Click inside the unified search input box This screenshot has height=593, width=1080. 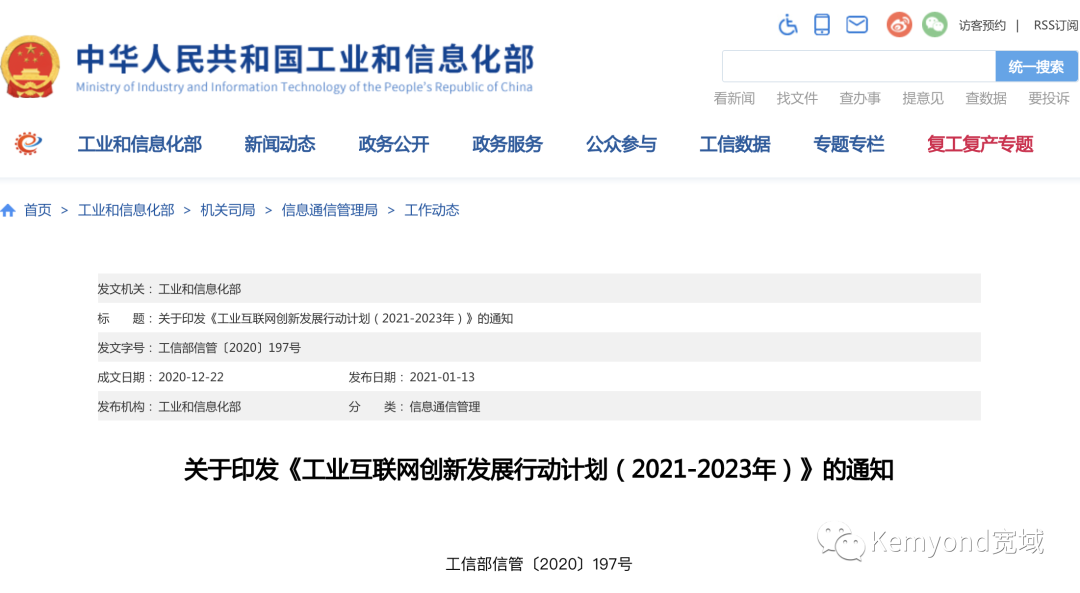(858, 66)
